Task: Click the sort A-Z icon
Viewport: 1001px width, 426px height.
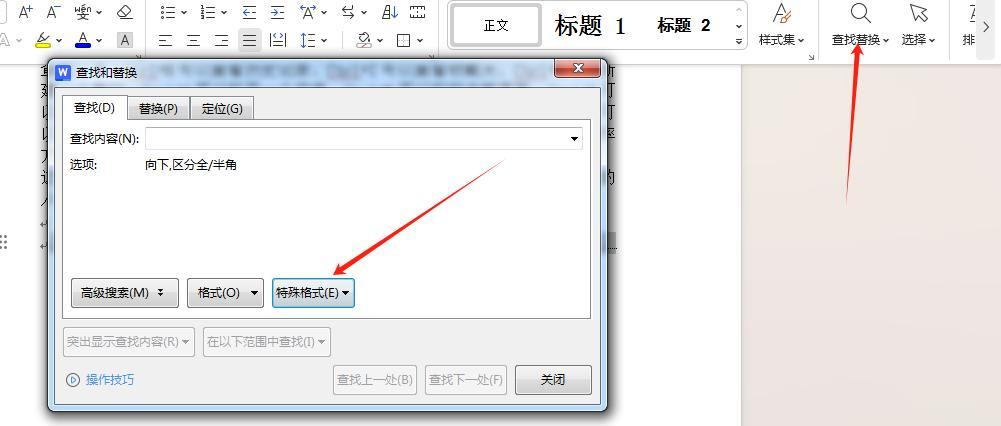Action: pos(389,11)
